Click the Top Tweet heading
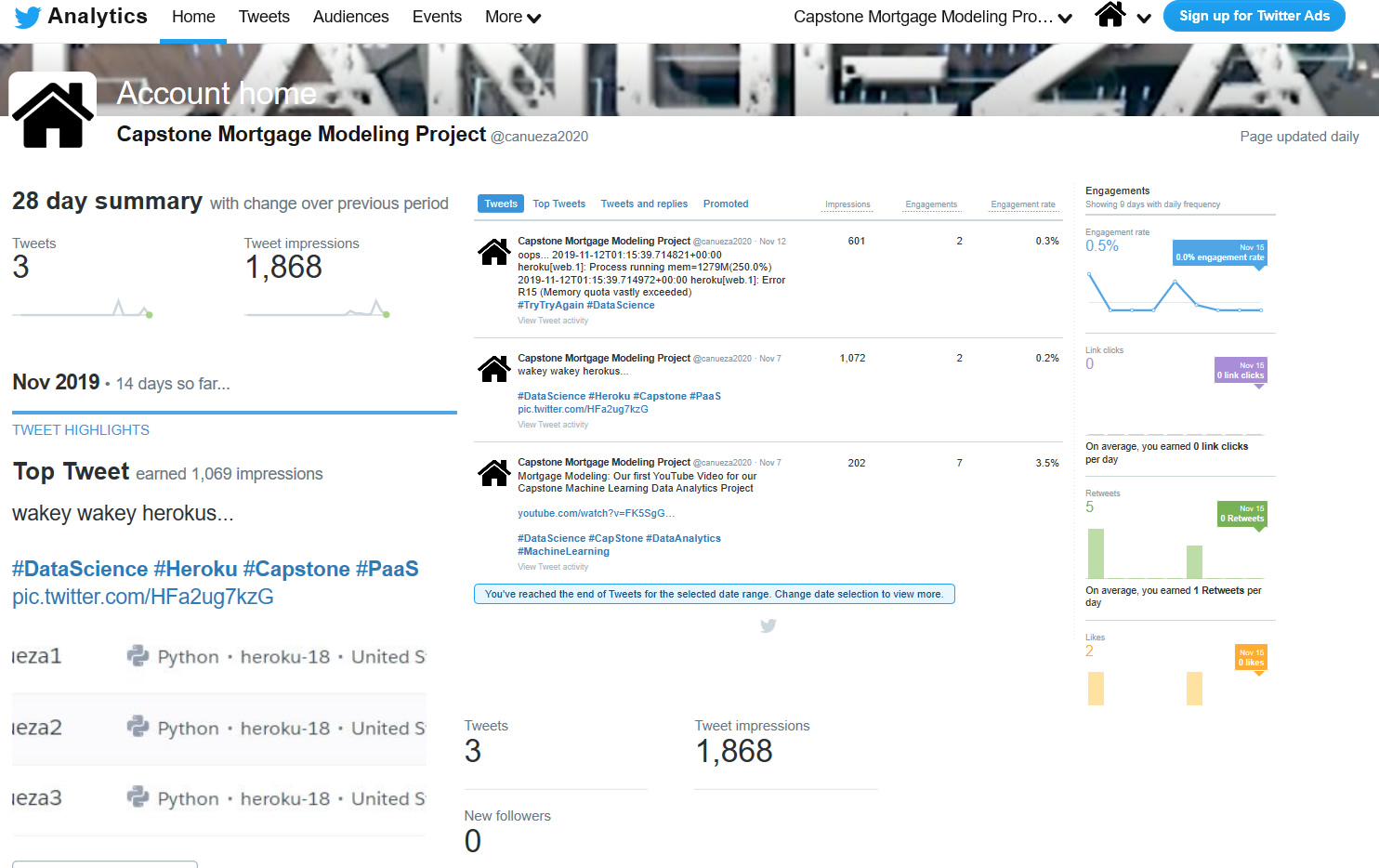The image size is (1379, 868). click(71, 471)
